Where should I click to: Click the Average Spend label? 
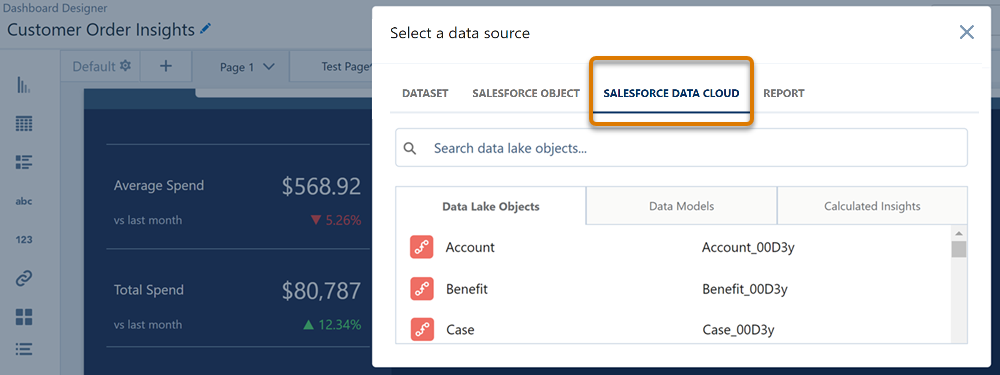pos(159,186)
